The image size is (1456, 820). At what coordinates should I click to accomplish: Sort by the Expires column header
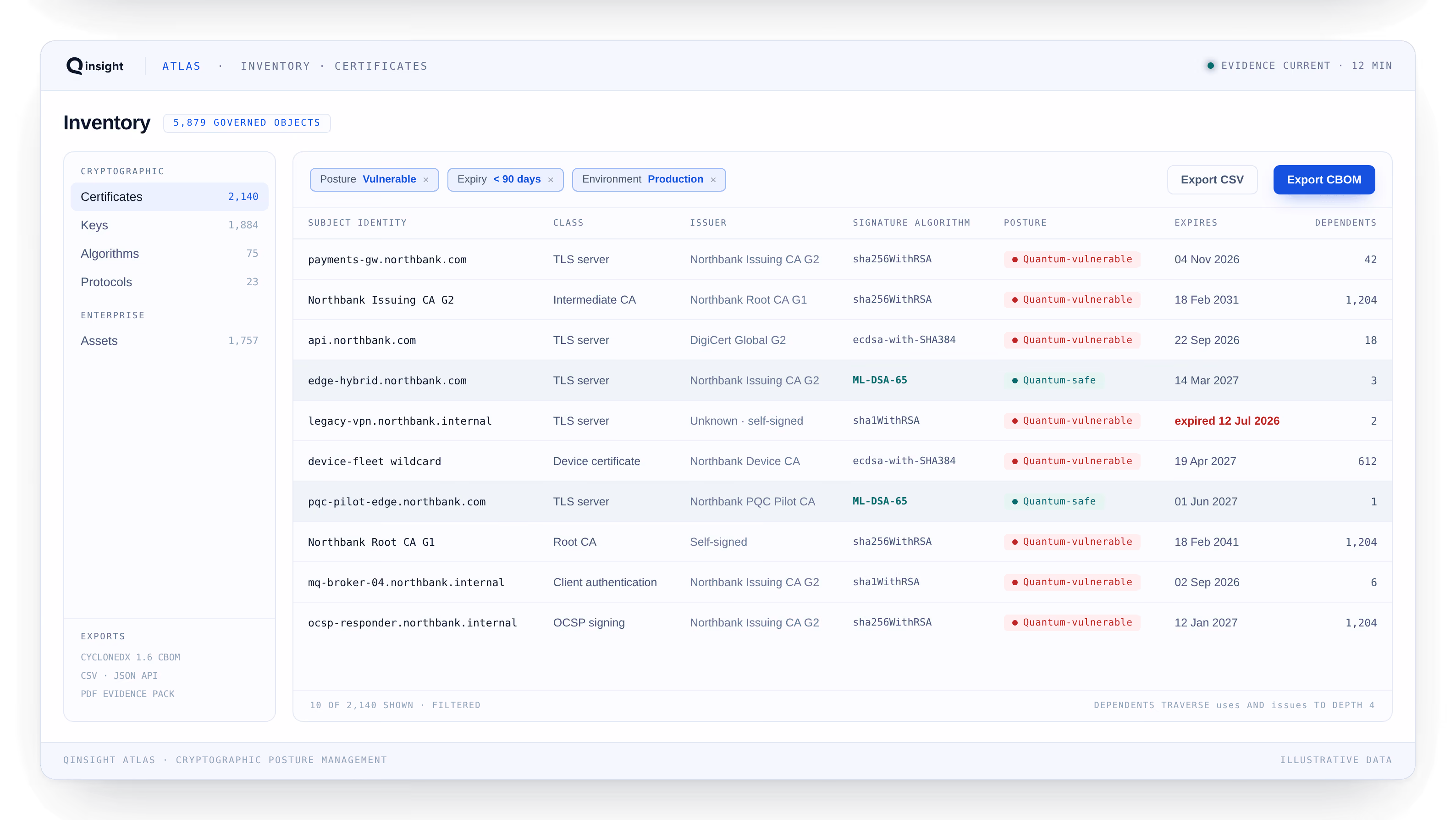(1196, 223)
